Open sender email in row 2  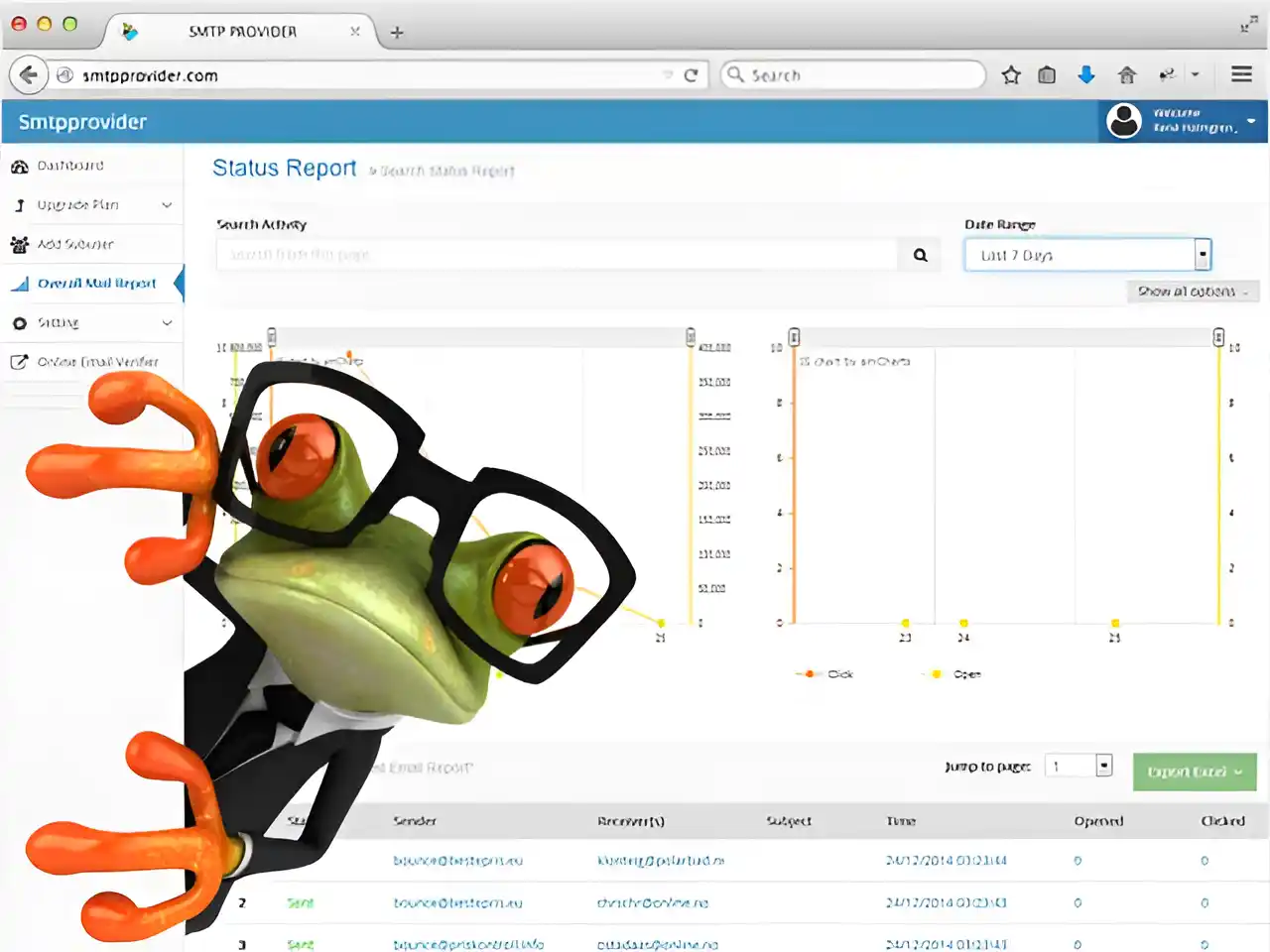pyautogui.click(x=457, y=903)
